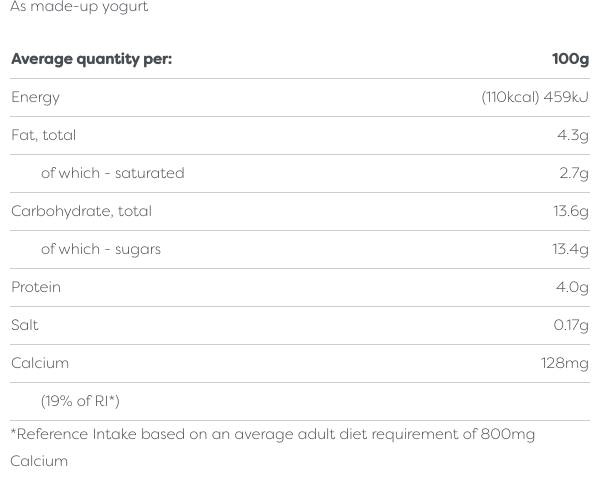Select the Protein row label
The image size is (611, 489).
(x=36, y=287)
